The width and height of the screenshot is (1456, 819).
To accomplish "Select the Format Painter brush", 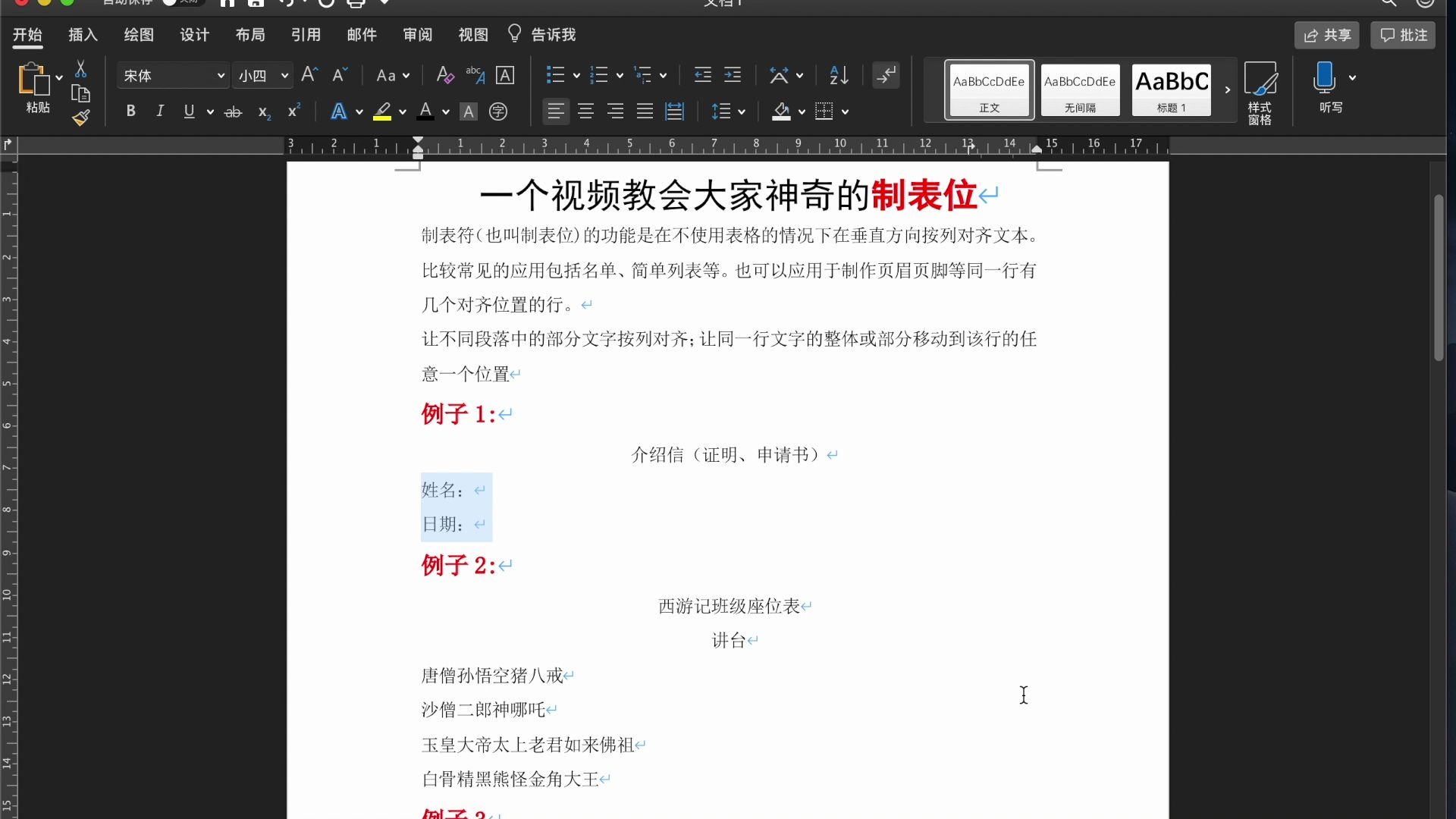I will (80, 118).
